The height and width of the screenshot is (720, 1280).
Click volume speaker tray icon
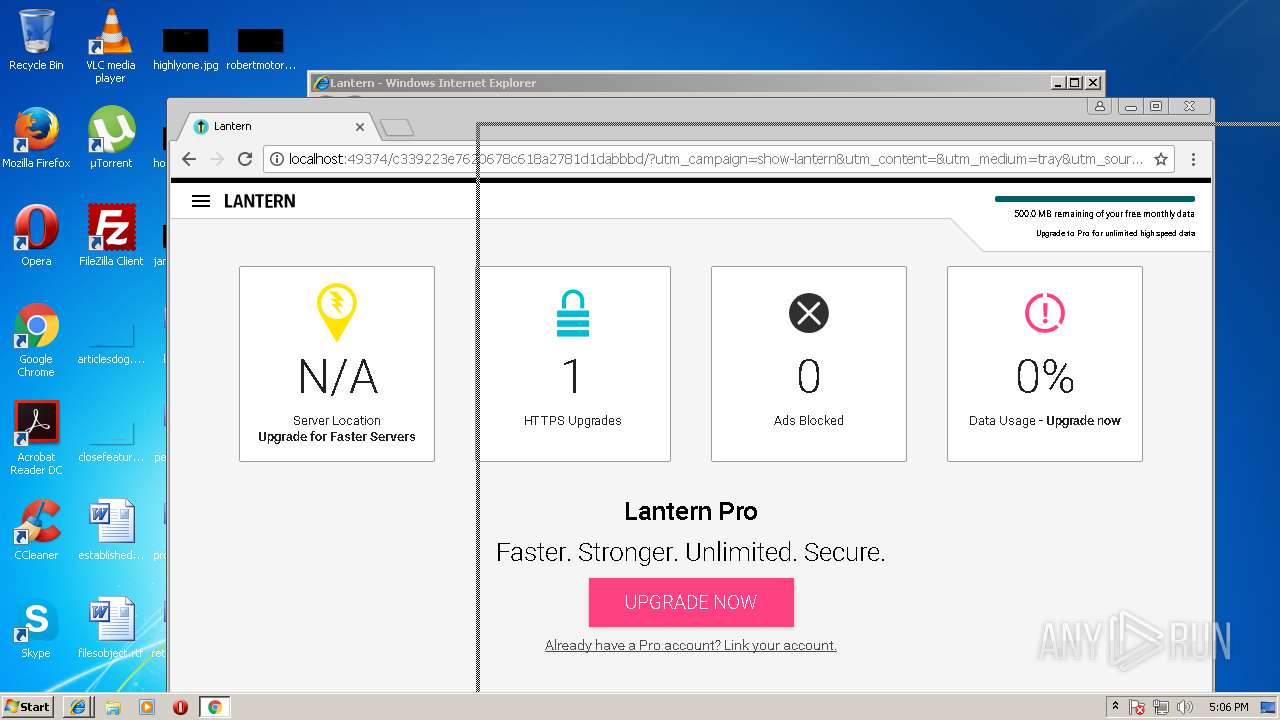(1185, 707)
